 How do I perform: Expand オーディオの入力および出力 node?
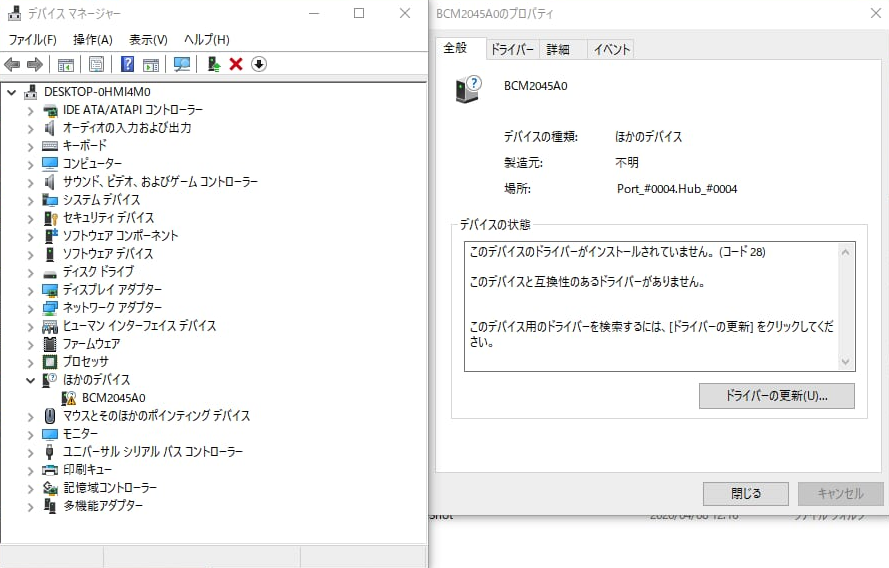point(31,128)
